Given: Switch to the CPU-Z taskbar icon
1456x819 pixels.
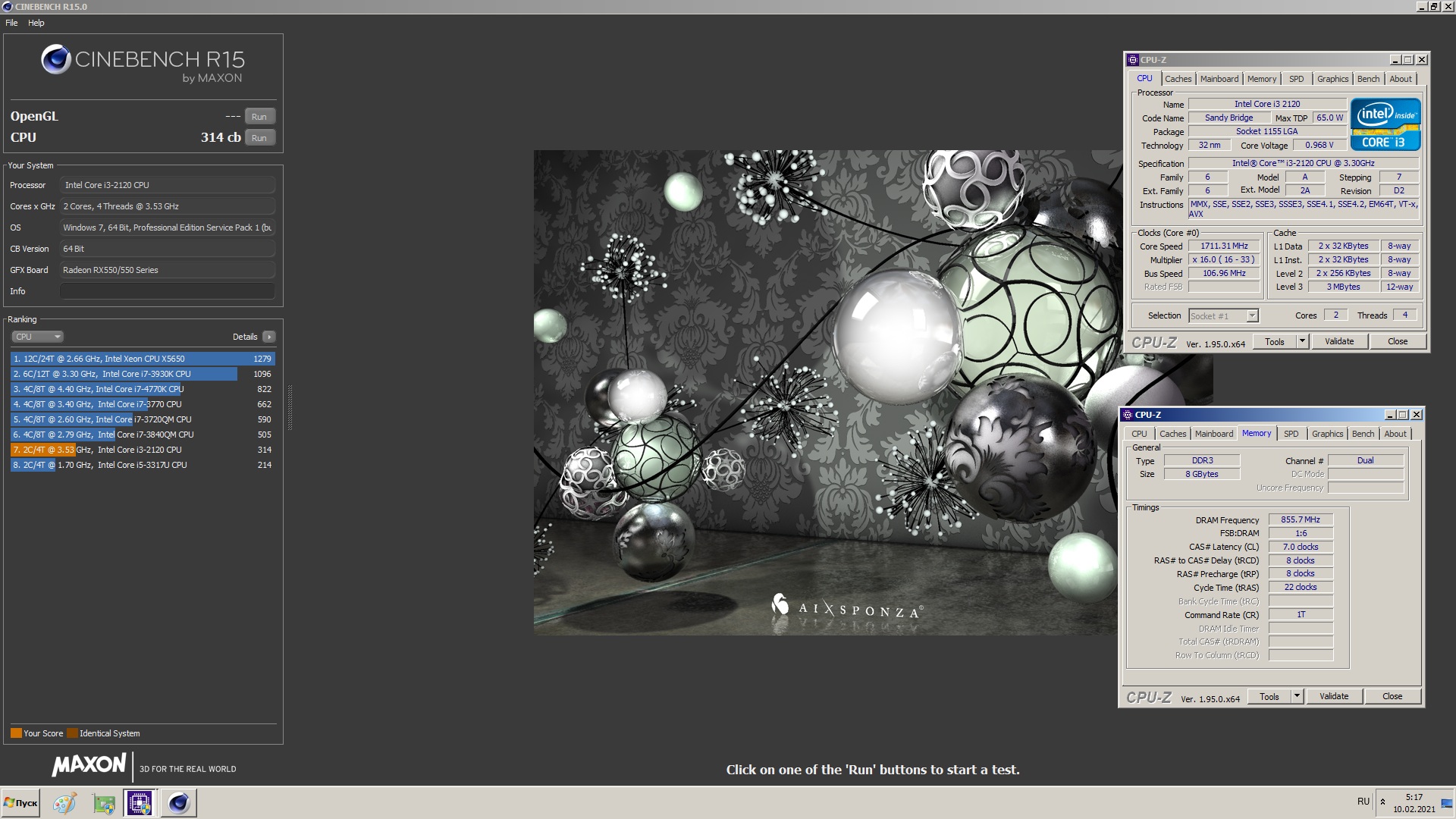Looking at the screenshot, I should click(x=140, y=803).
